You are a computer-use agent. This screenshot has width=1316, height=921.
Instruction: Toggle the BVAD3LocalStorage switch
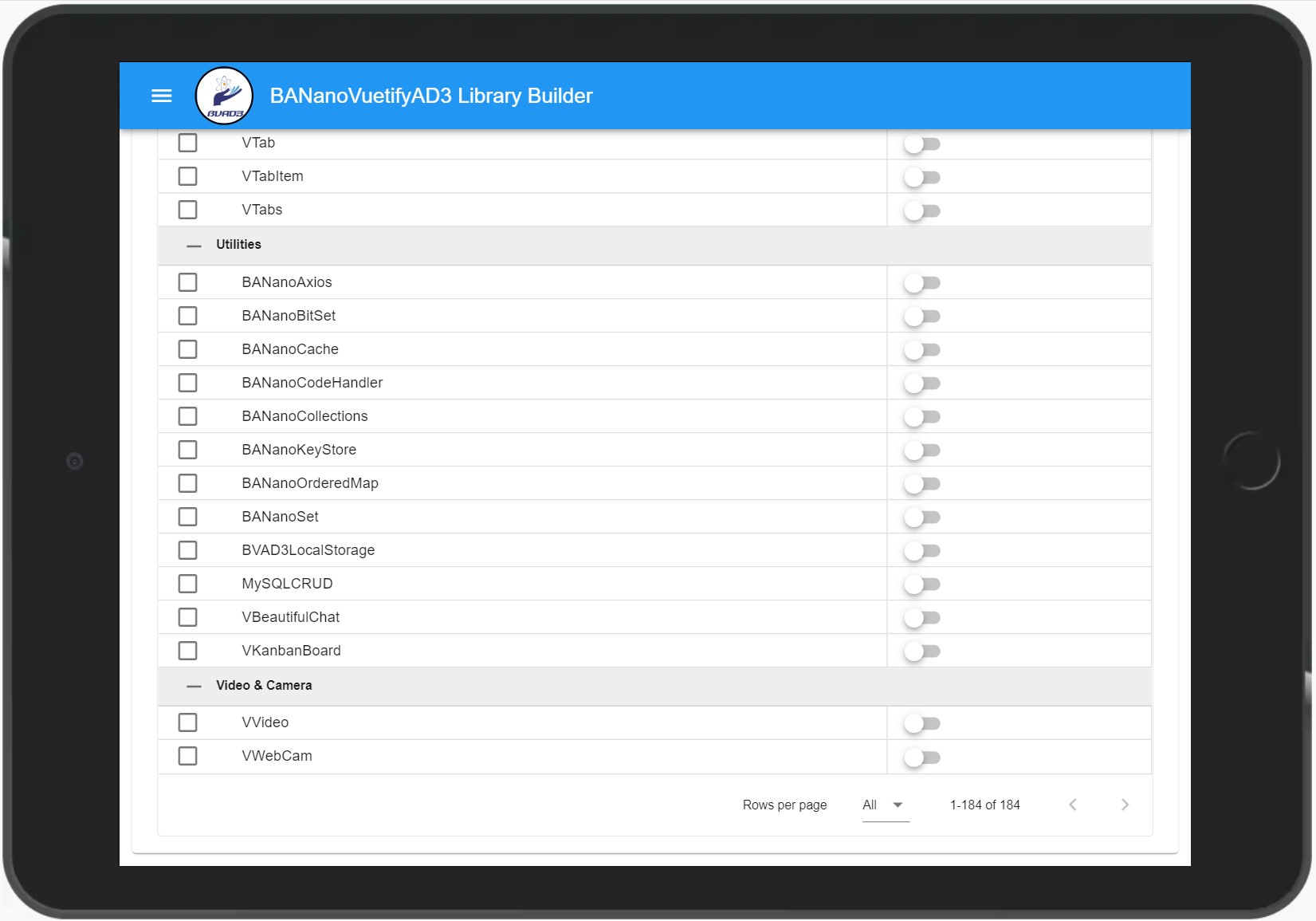(922, 550)
